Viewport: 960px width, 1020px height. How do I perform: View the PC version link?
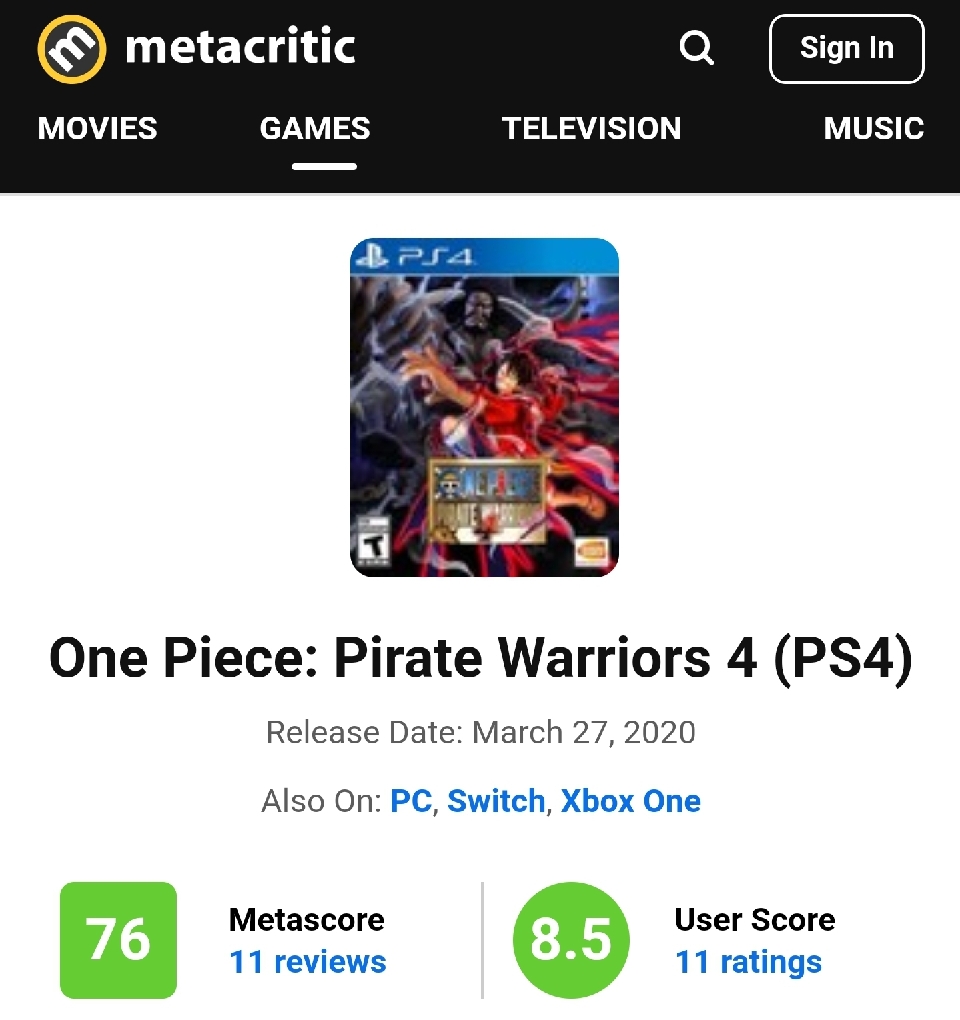410,801
